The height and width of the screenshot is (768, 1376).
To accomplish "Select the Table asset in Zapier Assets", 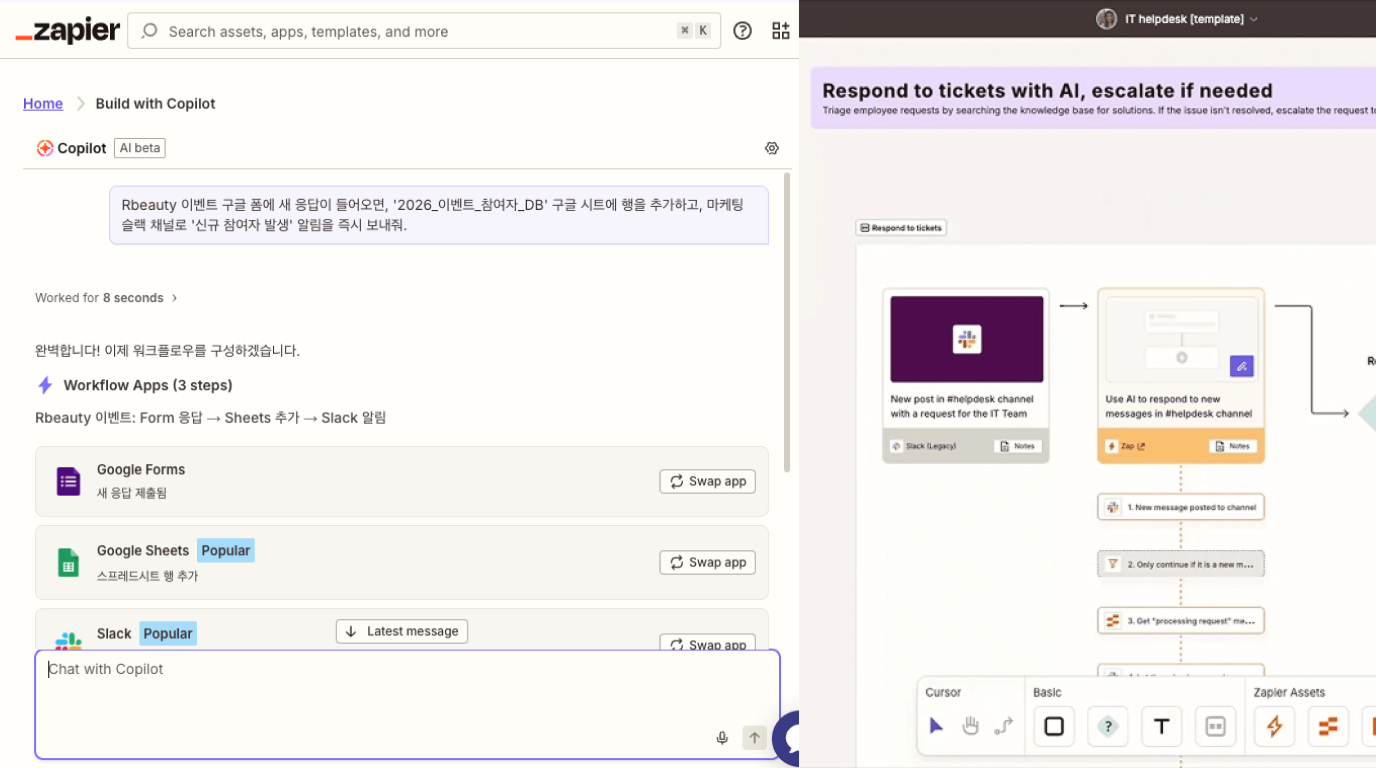I will (1328, 727).
